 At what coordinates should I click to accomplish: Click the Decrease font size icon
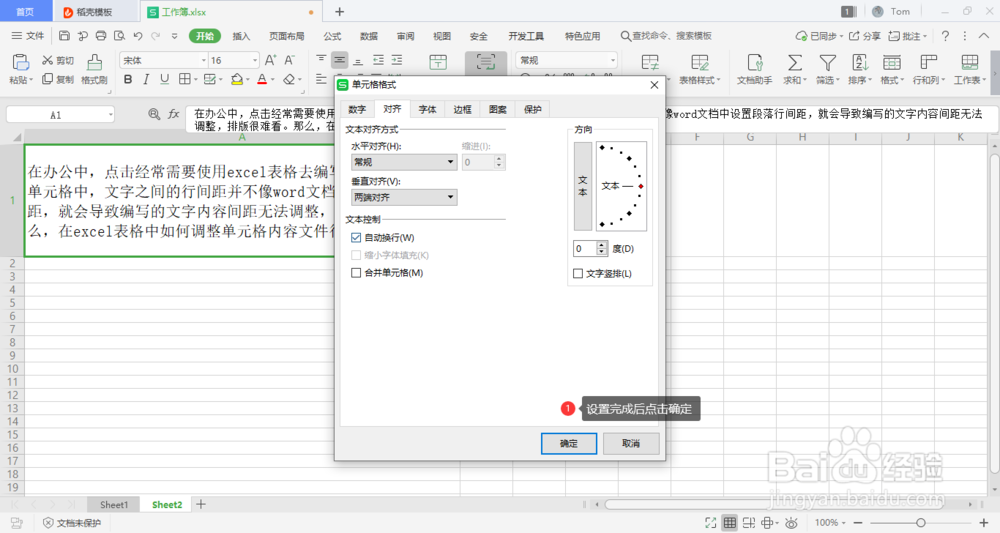tap(290, 60)
